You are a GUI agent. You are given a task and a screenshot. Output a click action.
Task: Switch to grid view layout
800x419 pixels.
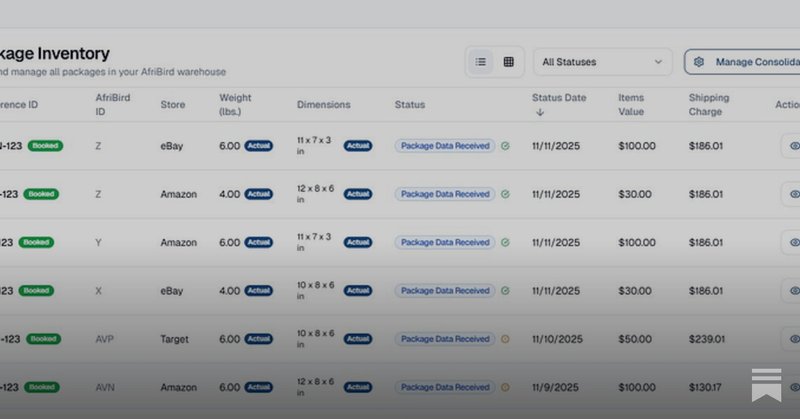click(x=509, y=62)
